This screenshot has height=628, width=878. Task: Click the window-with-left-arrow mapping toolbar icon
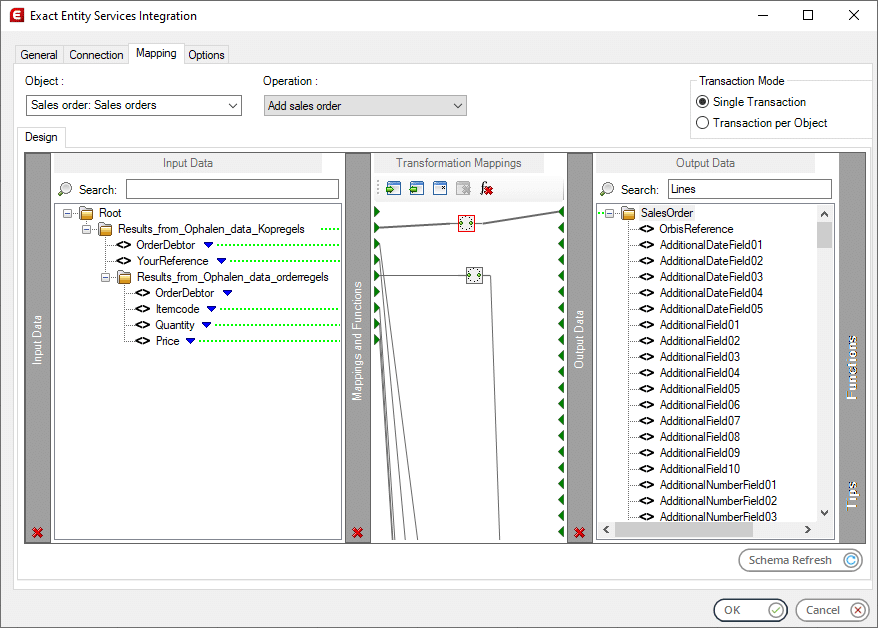tap(417, 189)
